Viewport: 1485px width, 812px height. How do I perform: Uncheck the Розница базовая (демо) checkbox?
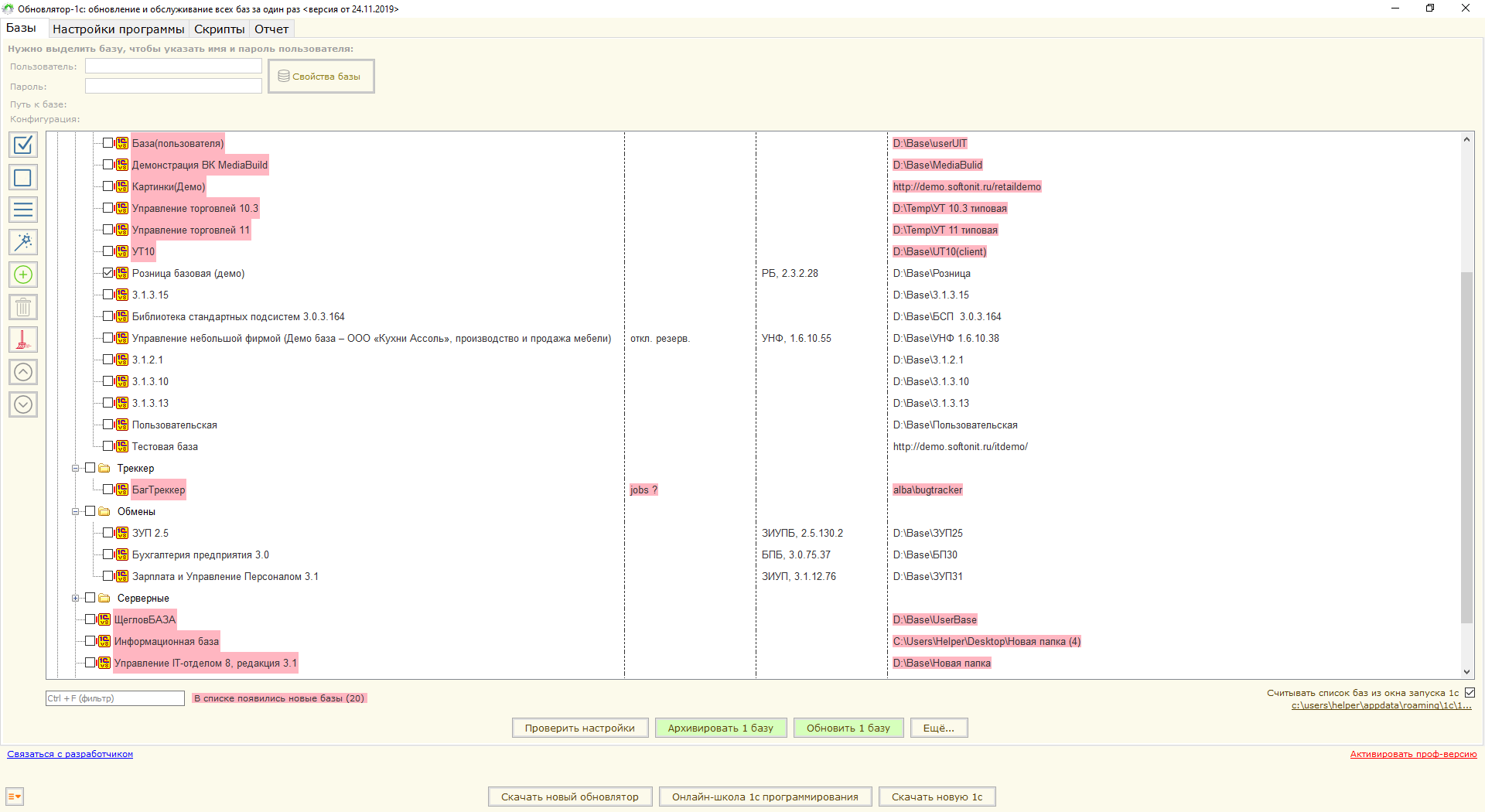click(108, 273)
